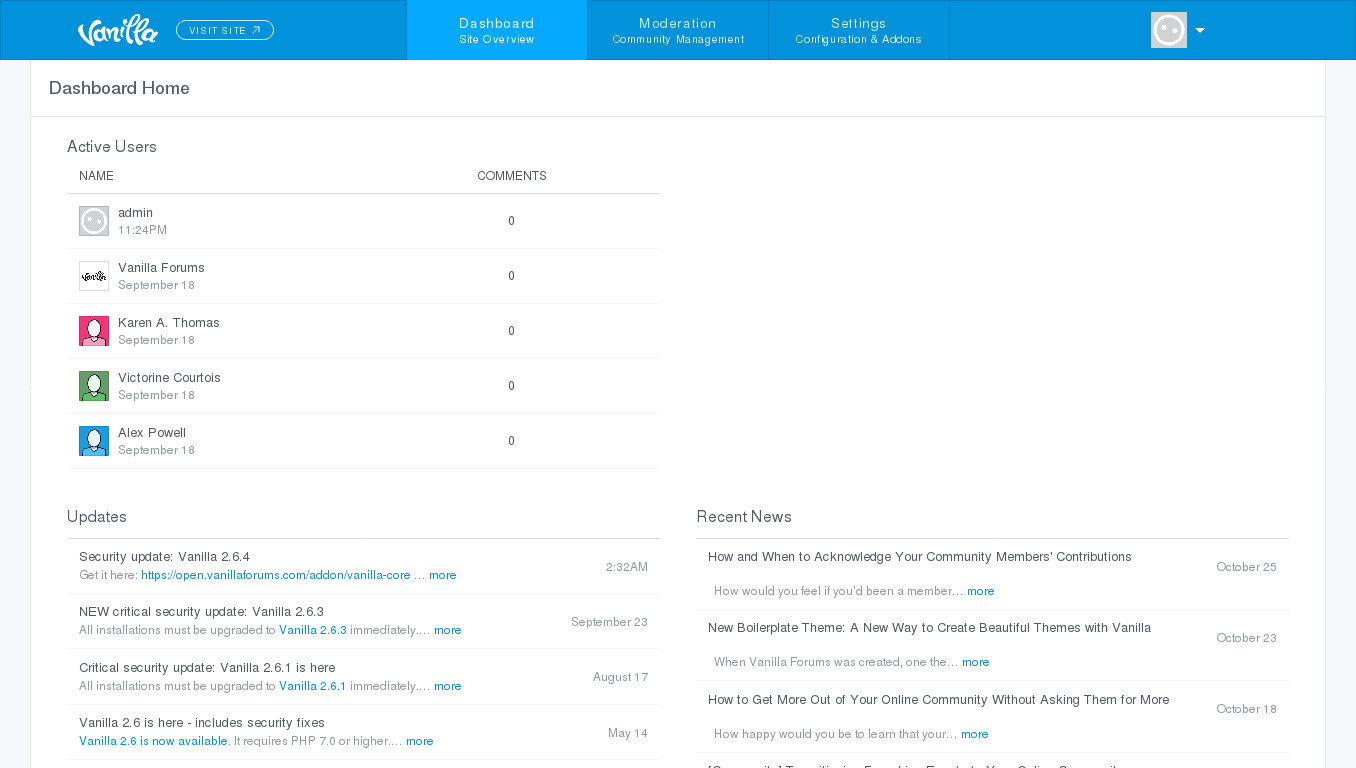Open the open.vanillaforums.com addon link
The width and height of the screenshot is (1356, 768).
[275, 575]
